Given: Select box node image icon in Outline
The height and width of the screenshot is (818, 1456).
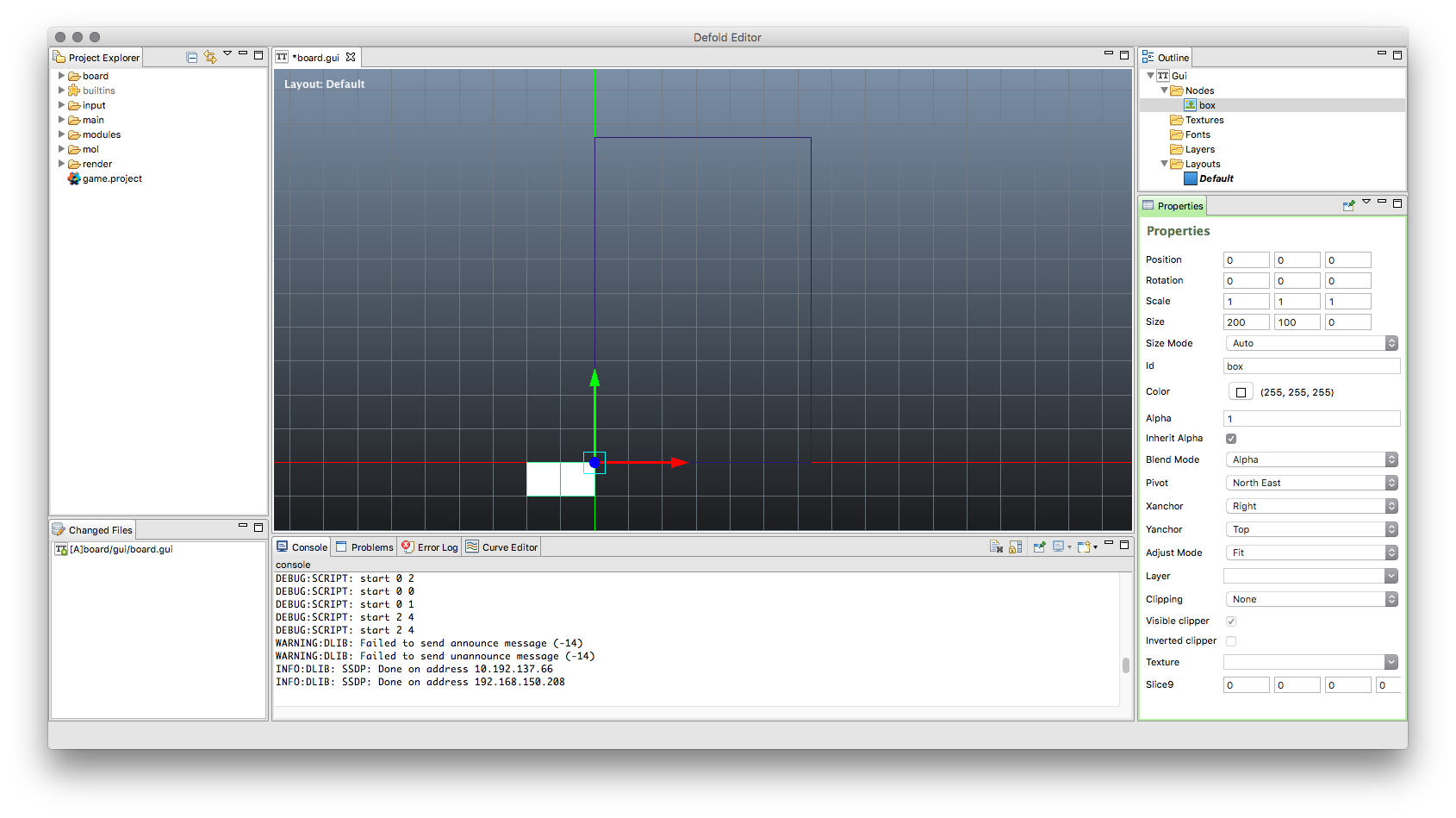Looking at the screenshot, I should pos(1191,105).
